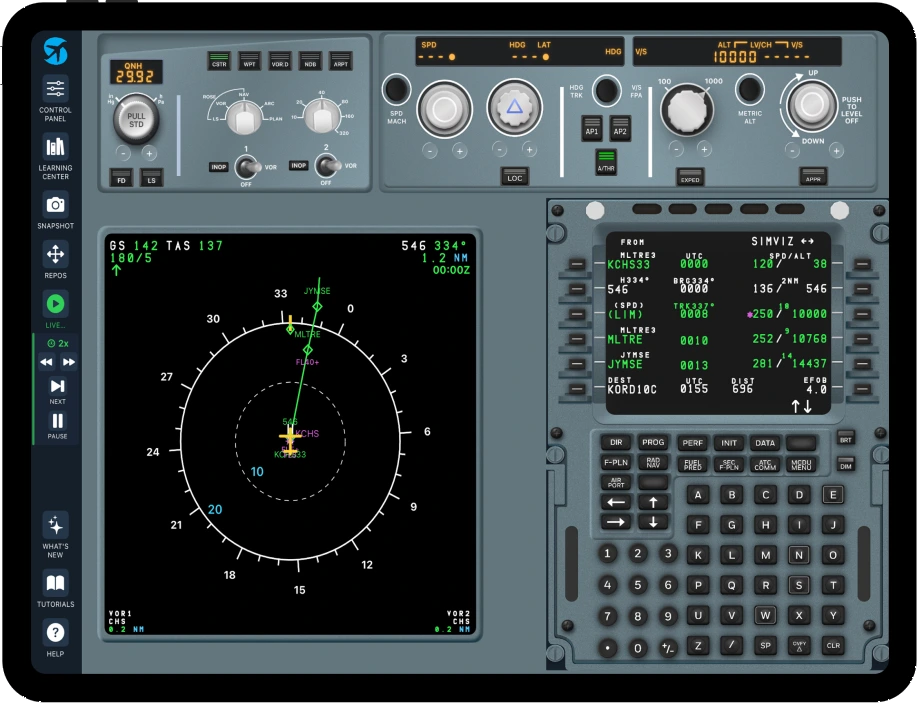Open What's New

pos(56,535)
